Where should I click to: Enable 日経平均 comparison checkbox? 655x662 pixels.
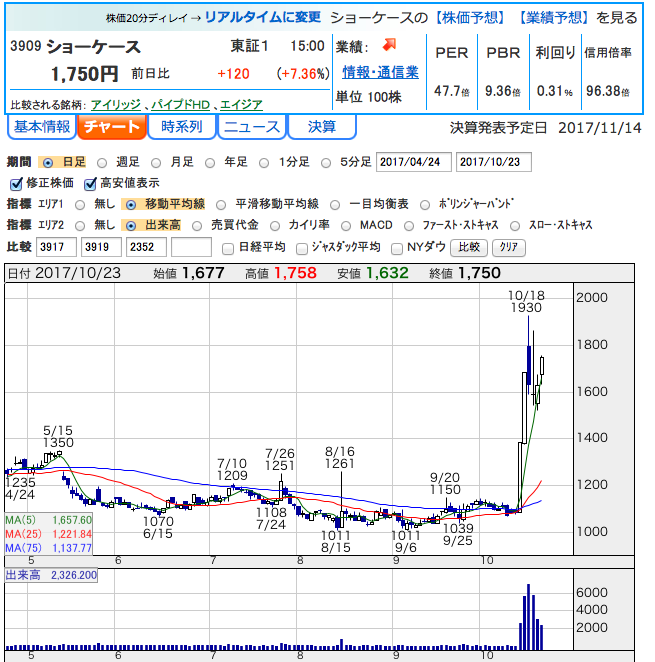[228, 249]
